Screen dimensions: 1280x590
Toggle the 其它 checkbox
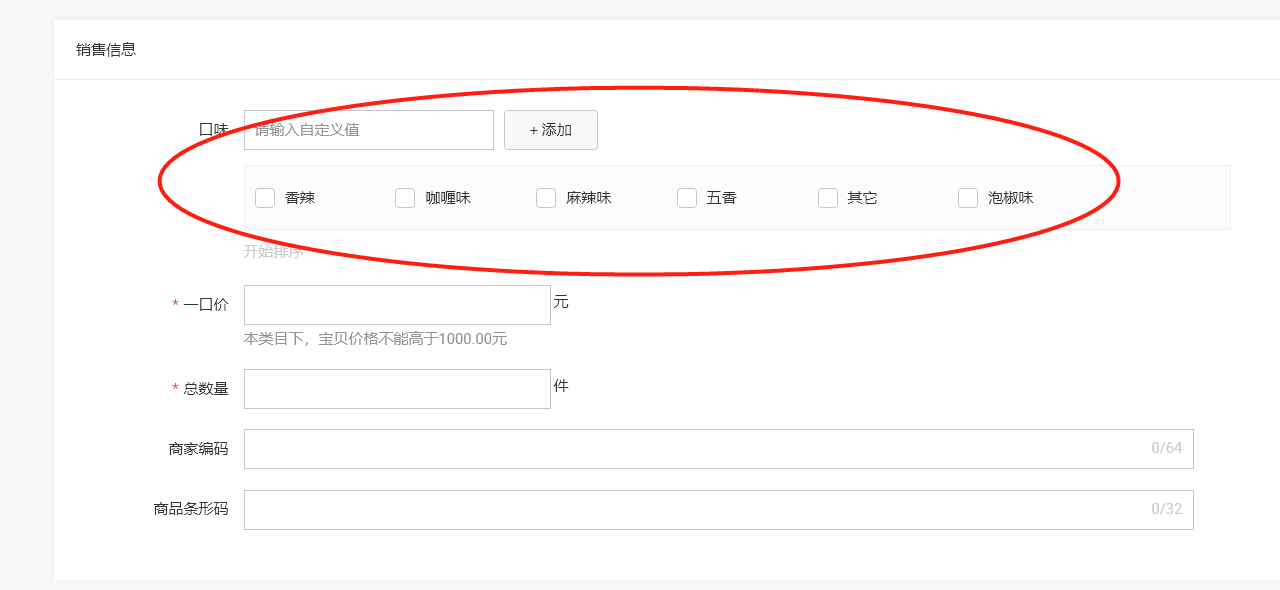pos(828,198)
